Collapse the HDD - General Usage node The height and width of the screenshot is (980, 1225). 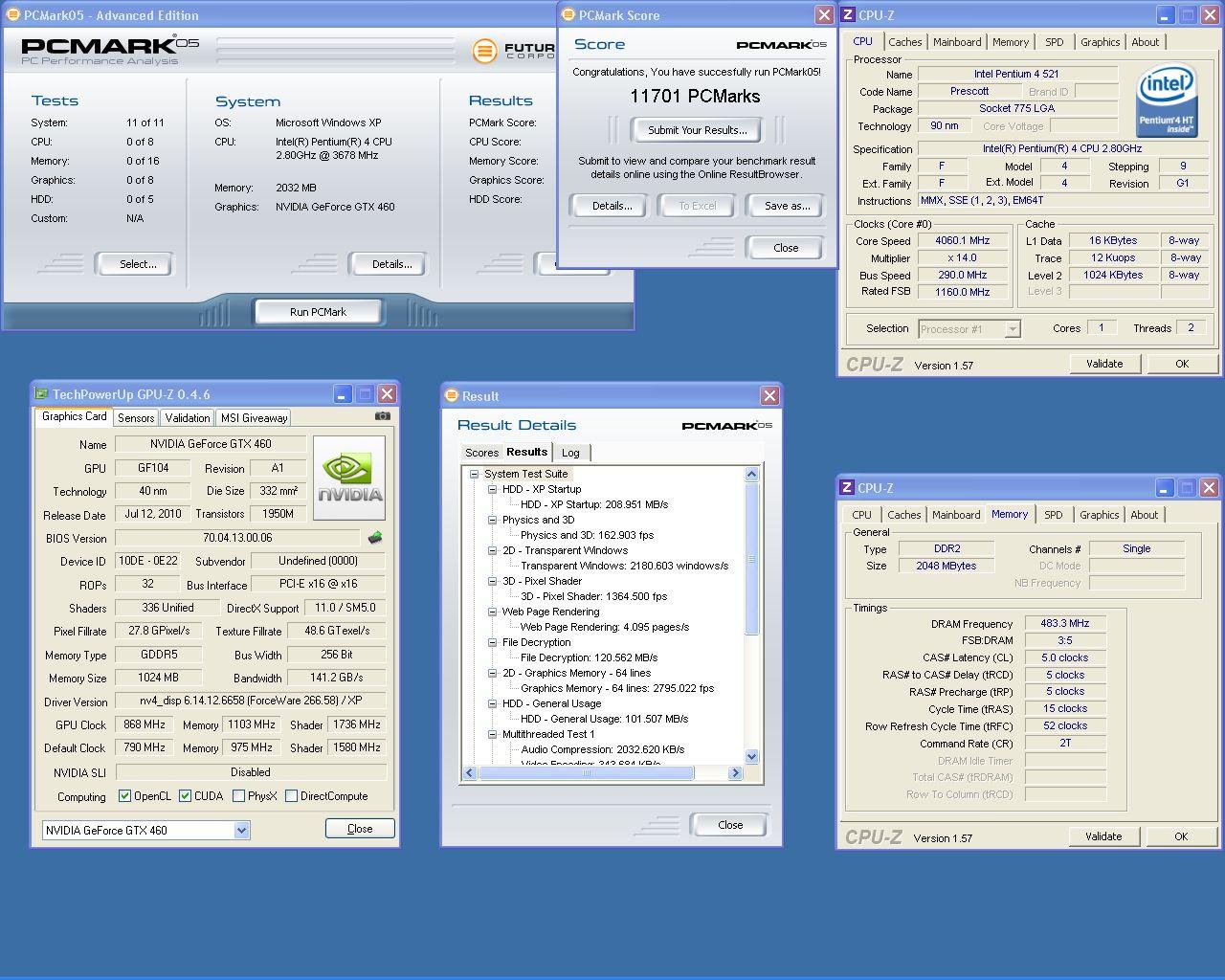point(492,703)
